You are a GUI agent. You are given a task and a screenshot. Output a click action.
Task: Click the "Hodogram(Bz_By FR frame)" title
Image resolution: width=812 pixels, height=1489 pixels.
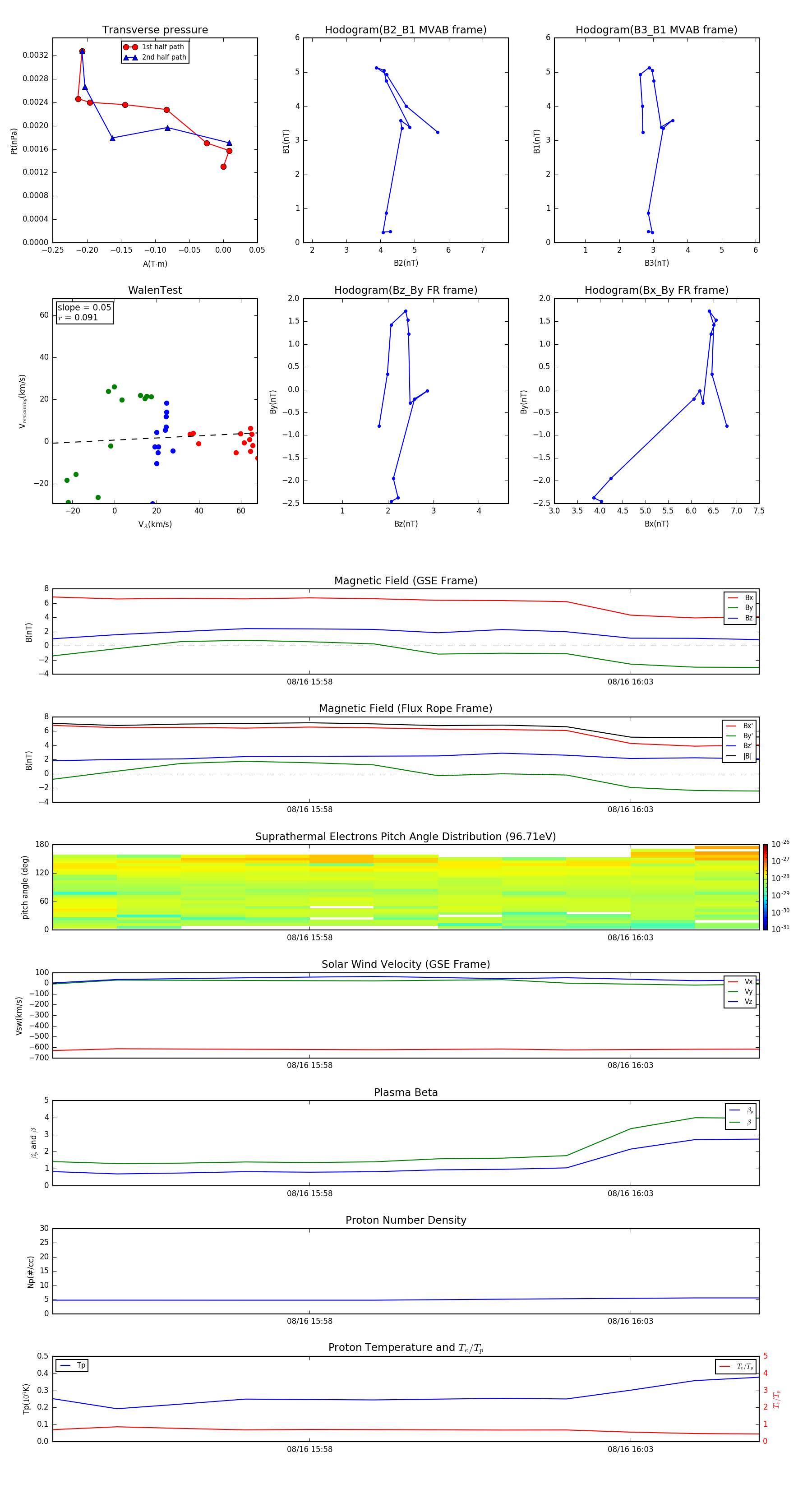[406, 290]
